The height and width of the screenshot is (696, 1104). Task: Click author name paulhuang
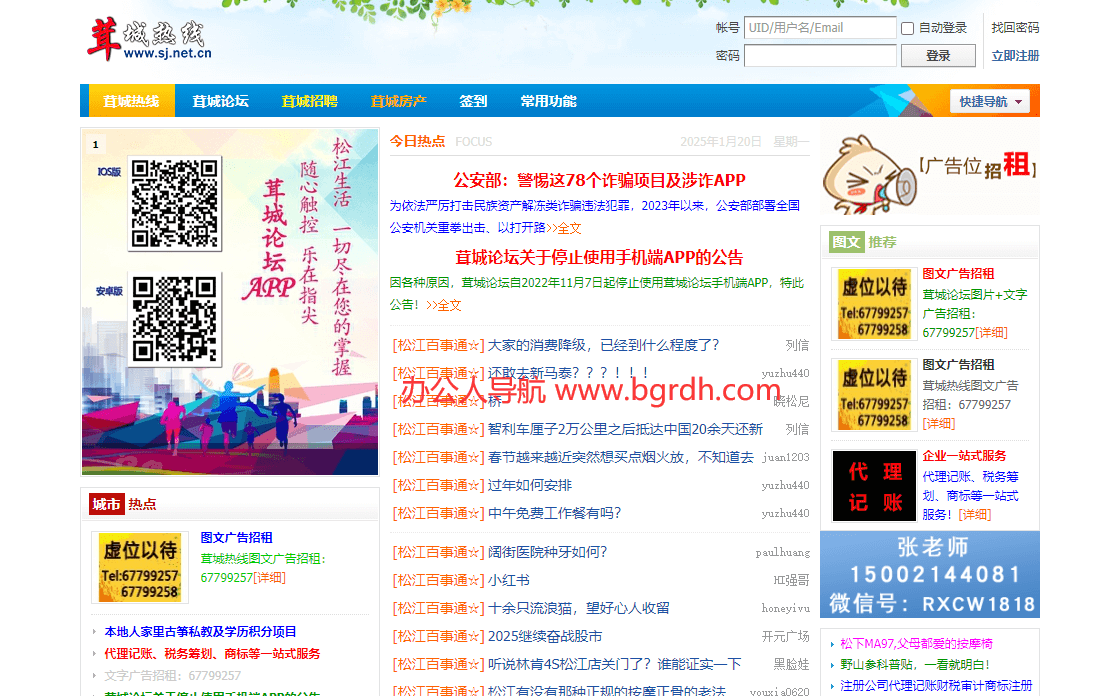pos(782,552)
